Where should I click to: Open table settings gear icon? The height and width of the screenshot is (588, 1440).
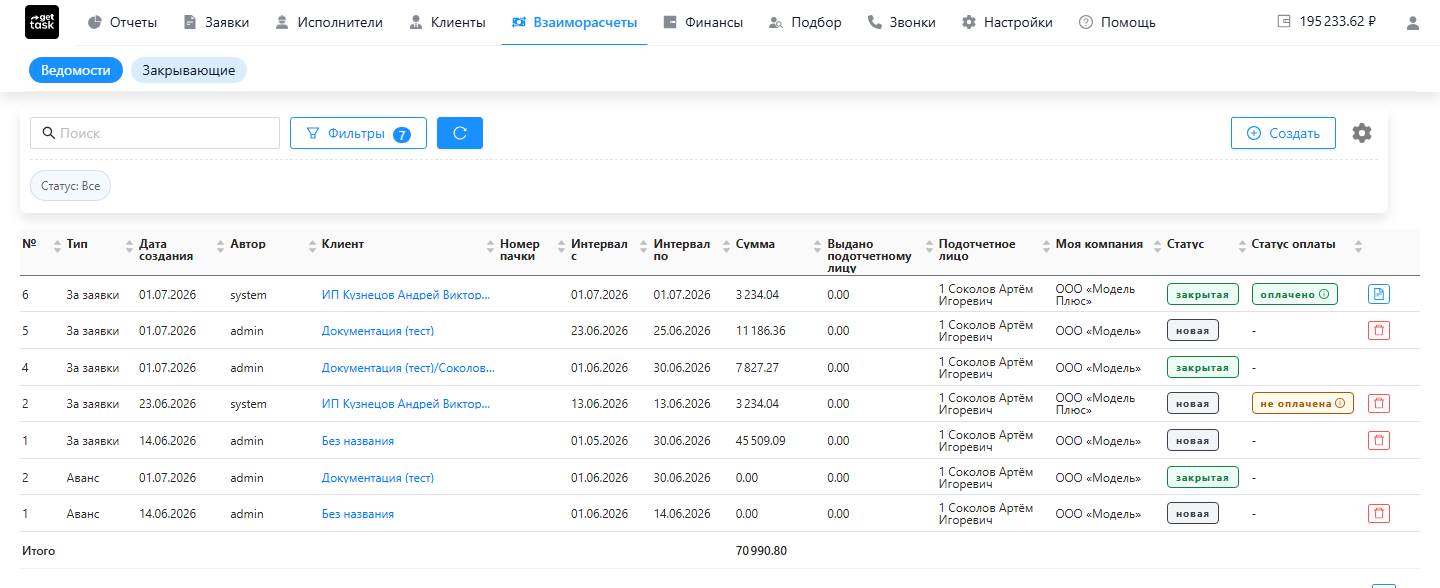[1362, 133]
